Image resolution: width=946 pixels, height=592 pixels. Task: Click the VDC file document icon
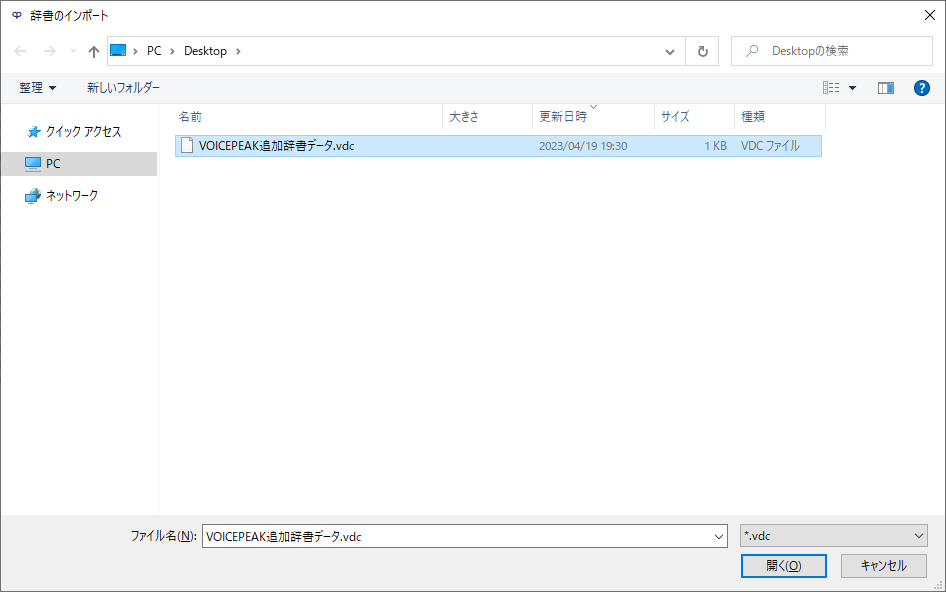(187, 145)
